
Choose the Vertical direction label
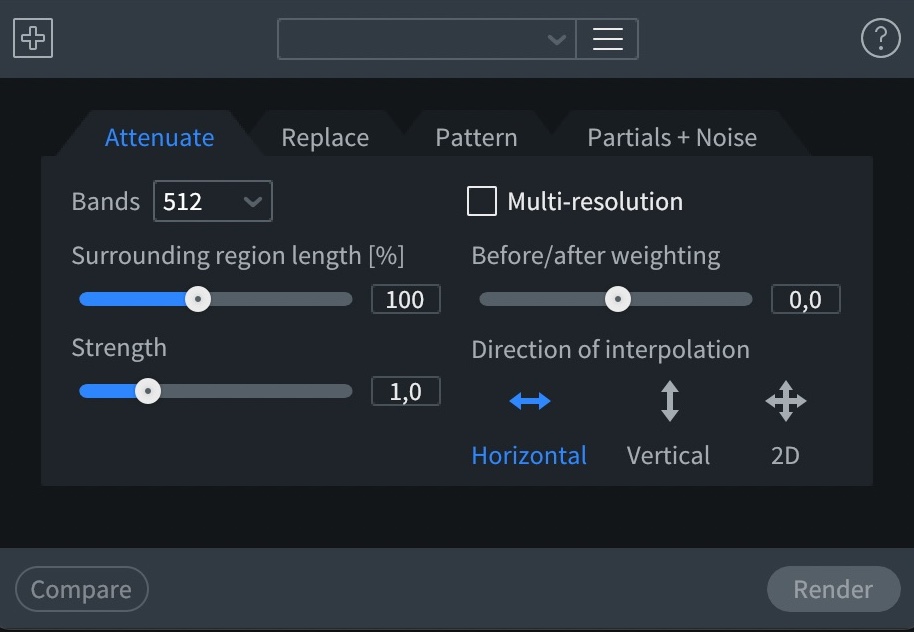click(668, 455)
